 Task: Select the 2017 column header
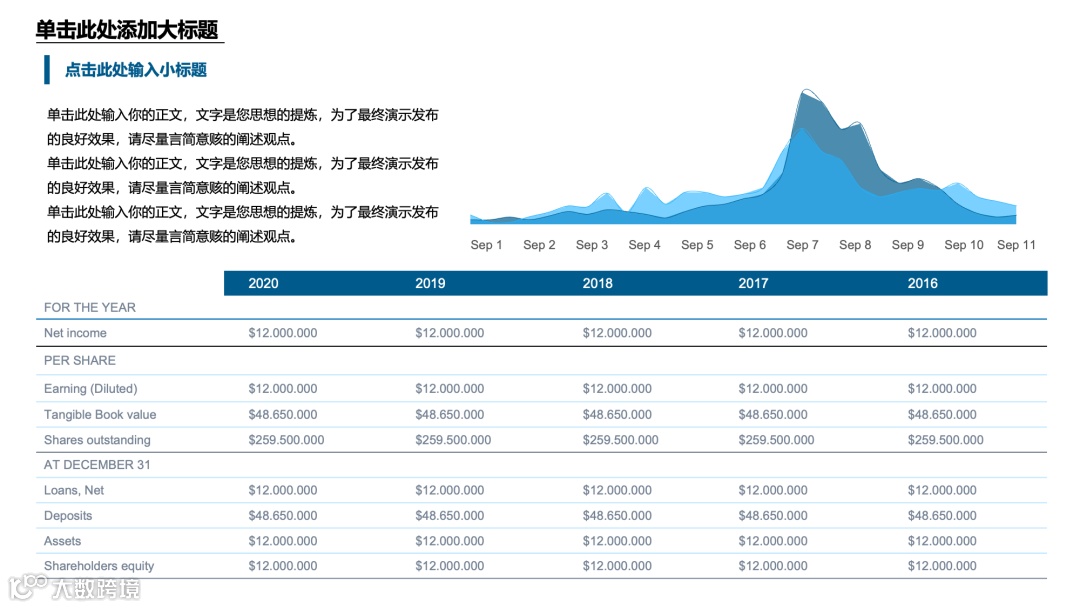pyautogui.click(x=753, y=283)
